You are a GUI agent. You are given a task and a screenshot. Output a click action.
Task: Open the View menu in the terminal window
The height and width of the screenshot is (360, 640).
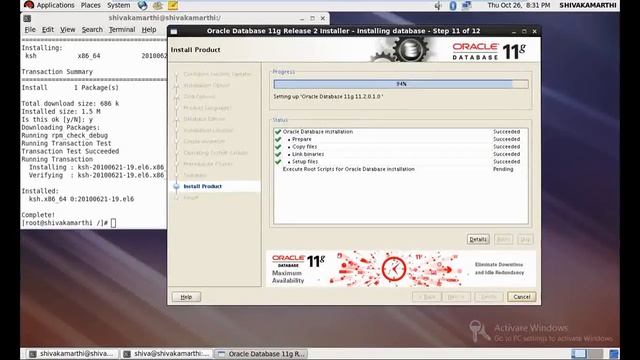pos(67,30)
